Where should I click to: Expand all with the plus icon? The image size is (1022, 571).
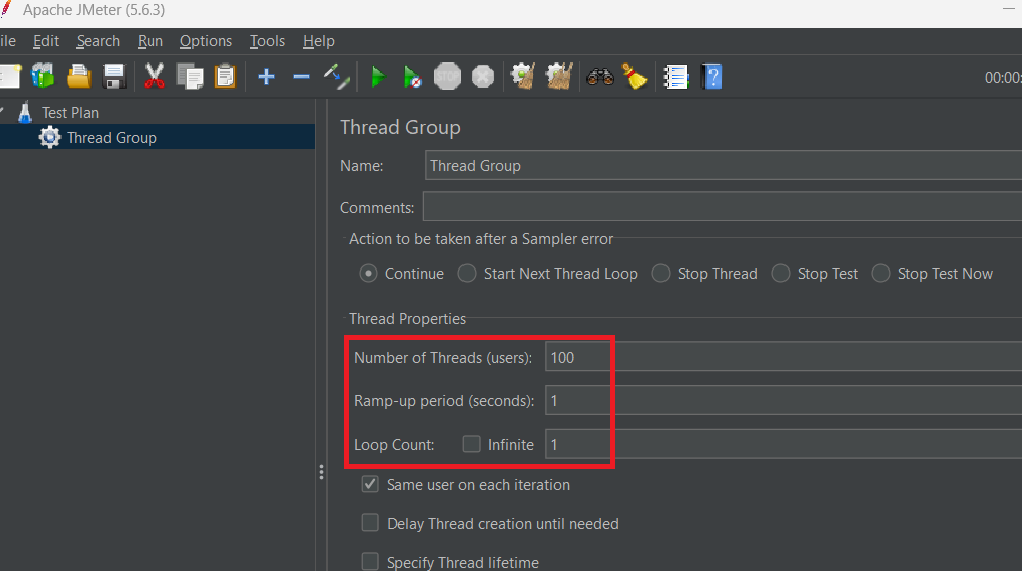click(x=266, y=77)
